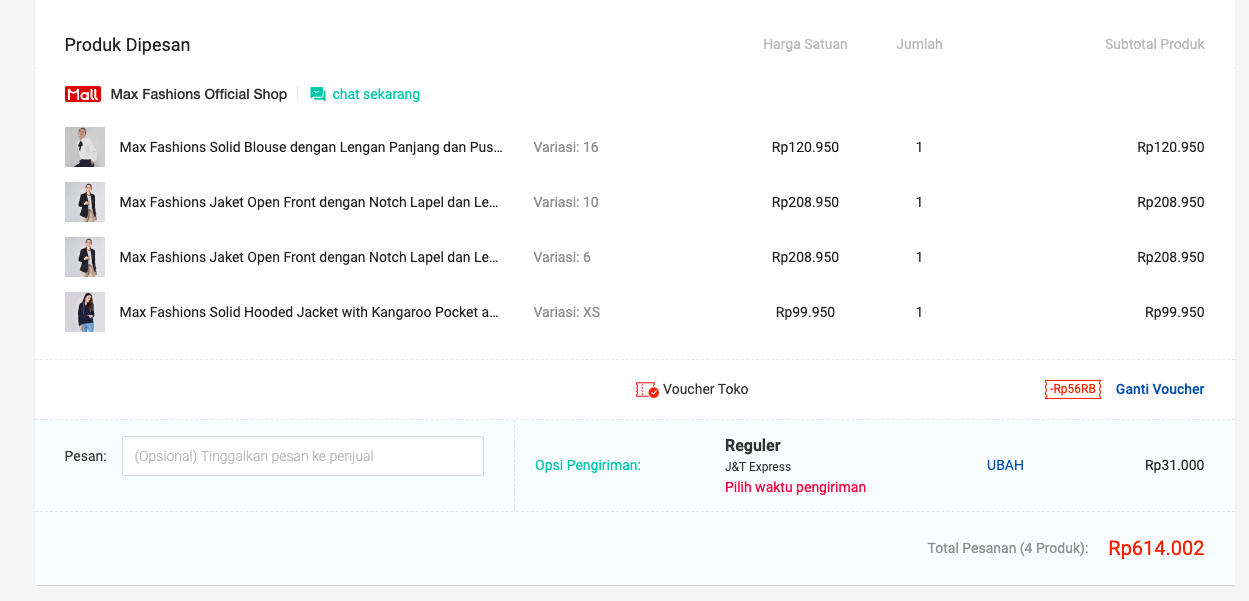The height and width of the screenshot is (601, 1249).
Task: Click the Rp99.950 product subtotal
Action: tap(1175, 312)
